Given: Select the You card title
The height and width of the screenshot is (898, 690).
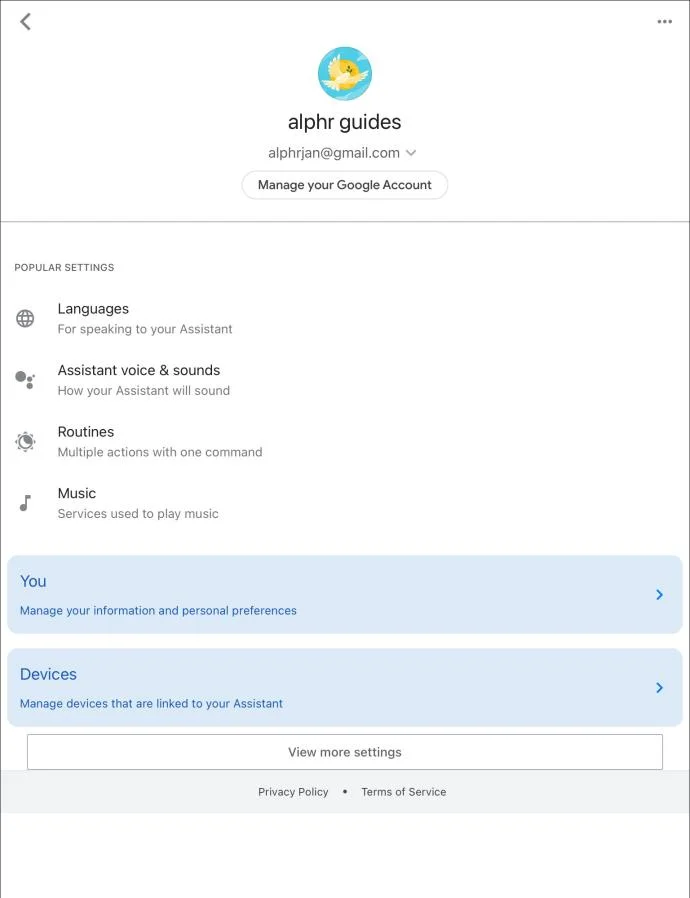Looking at the screenshot, I should [33, 581].
